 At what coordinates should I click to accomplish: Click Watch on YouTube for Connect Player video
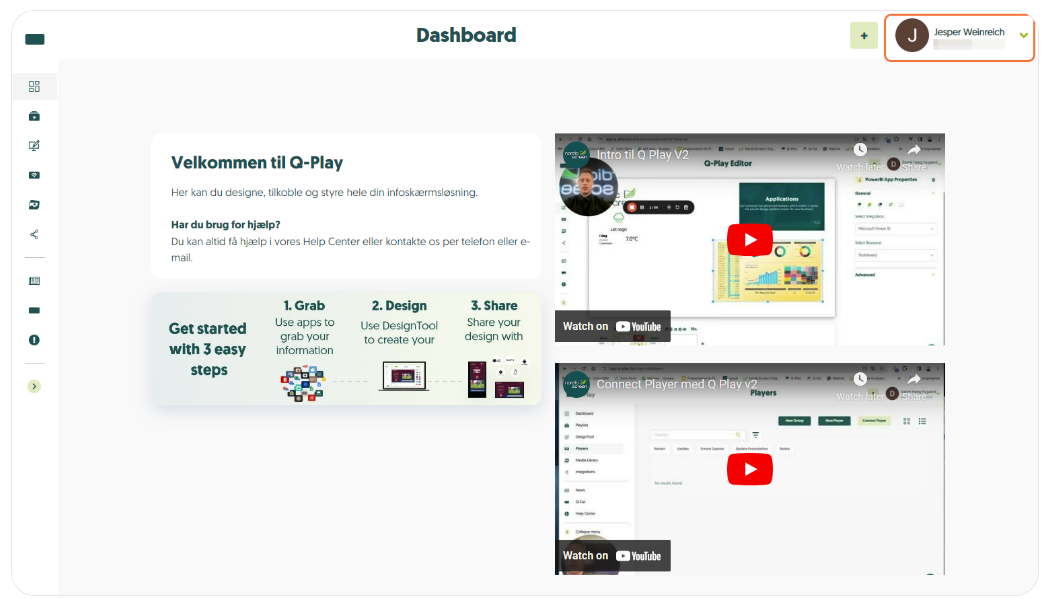click(612, 556)
